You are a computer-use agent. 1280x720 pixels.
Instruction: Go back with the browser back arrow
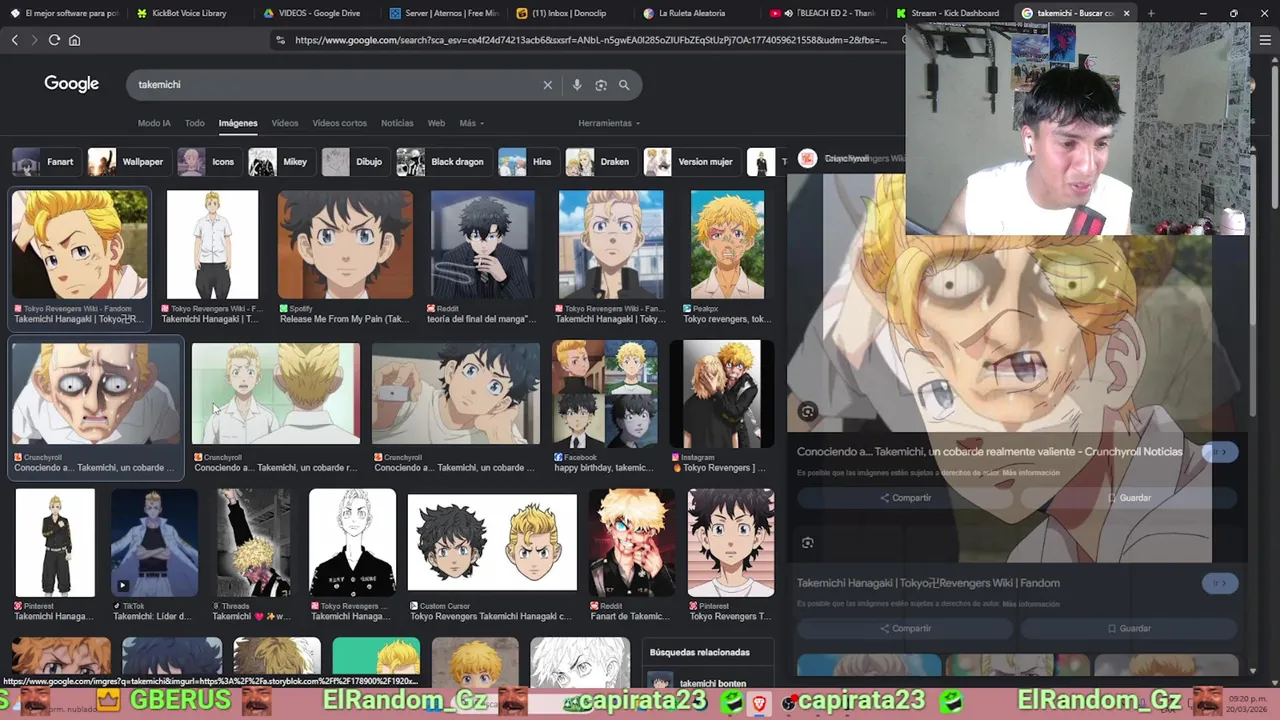(14, 40)
